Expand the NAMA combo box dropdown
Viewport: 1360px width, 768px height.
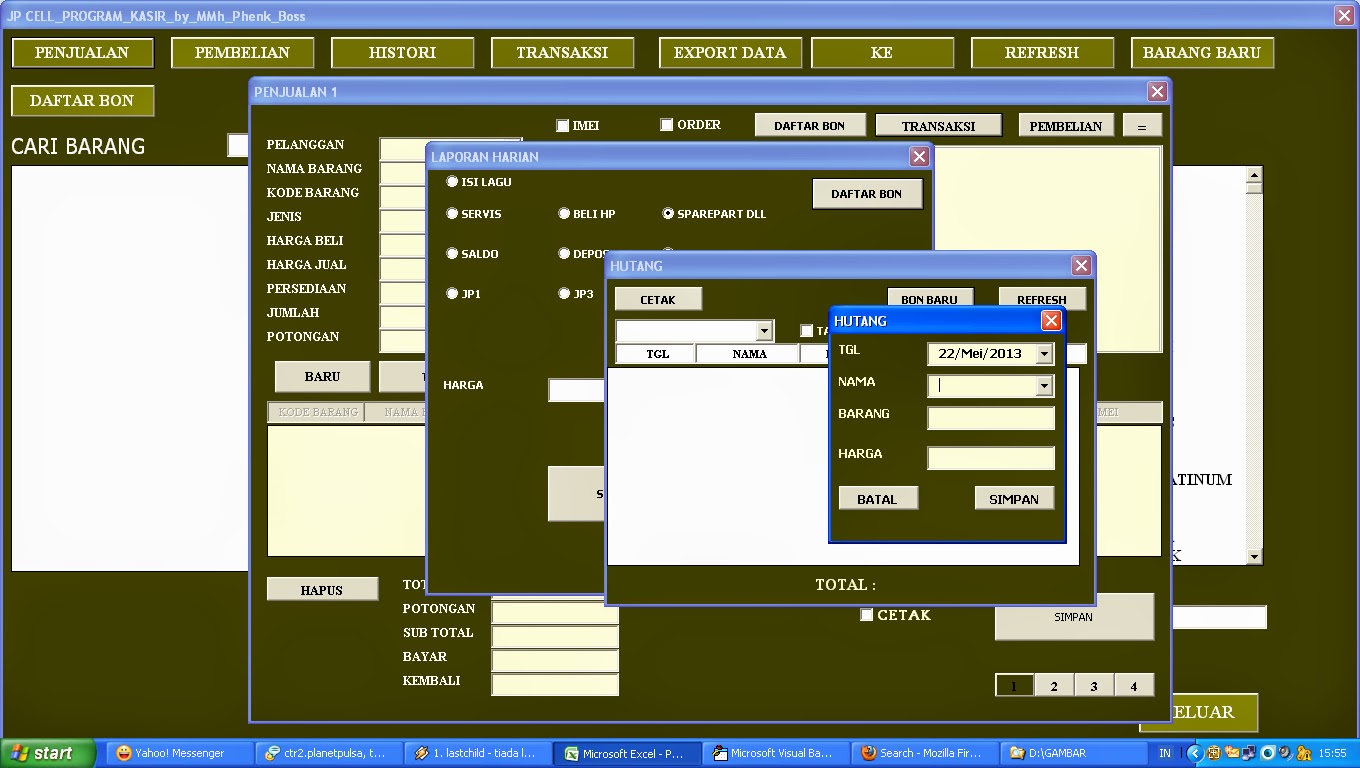click(1044, 385)
